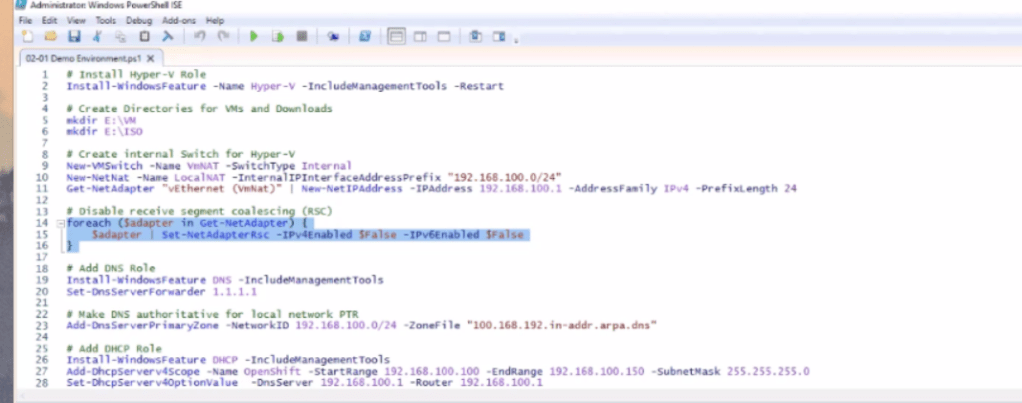Launch PowerShell.exe from the toolbar
Image resolution: width=1022 pixels, height=403 pixels.
click(x=365, y=37)
